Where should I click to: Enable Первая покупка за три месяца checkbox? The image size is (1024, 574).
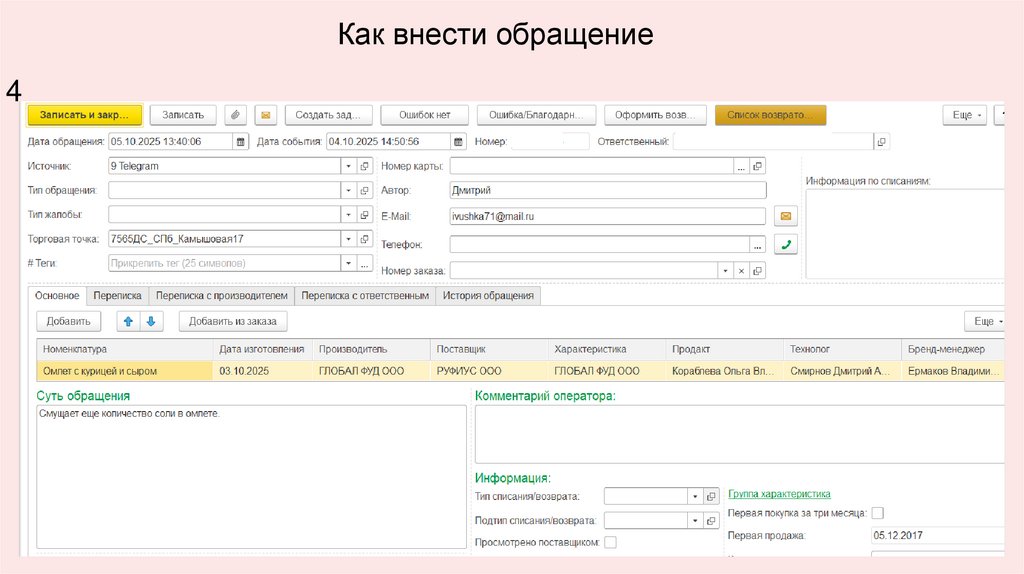[877, 513]
